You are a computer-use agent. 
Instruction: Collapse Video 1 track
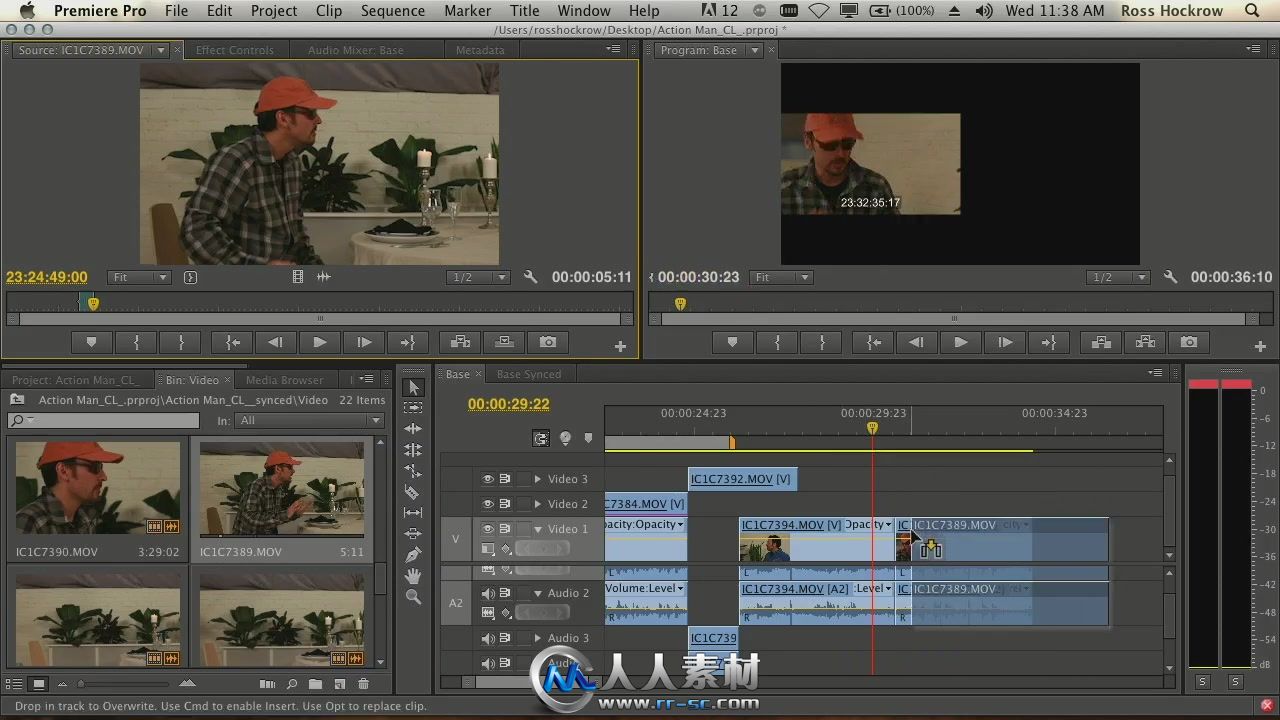(x=537, y=529)
